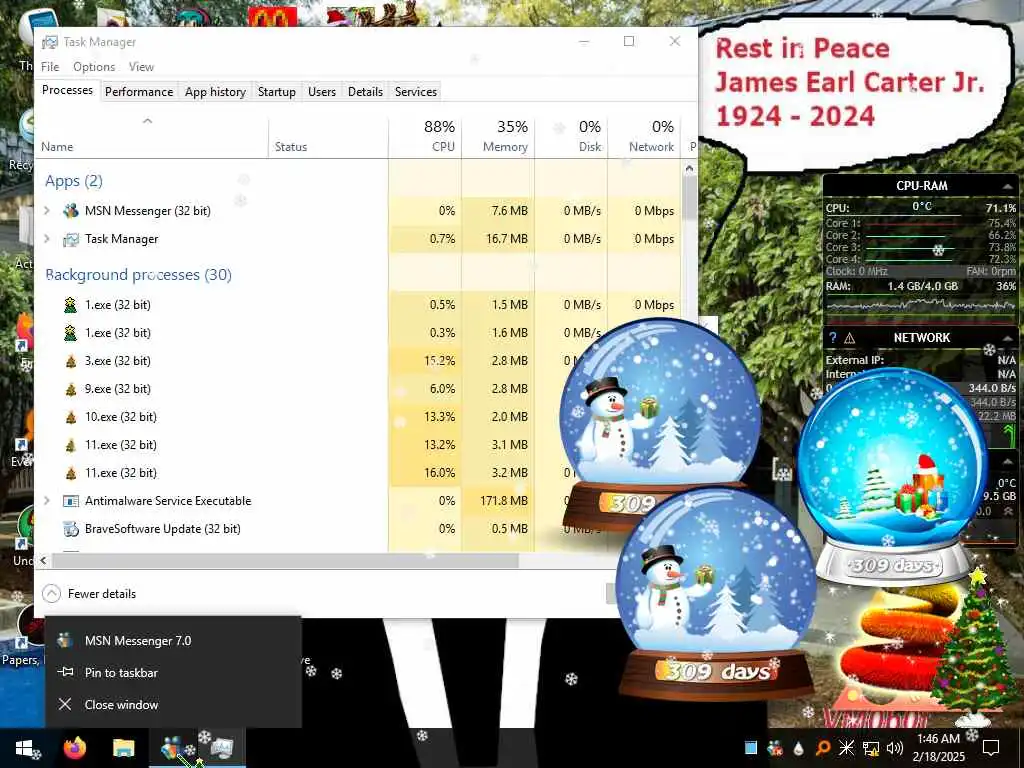1024x768 pixels.
Task: Collapse the widget panel below NETWORK
Action: tap(1008, 462)
